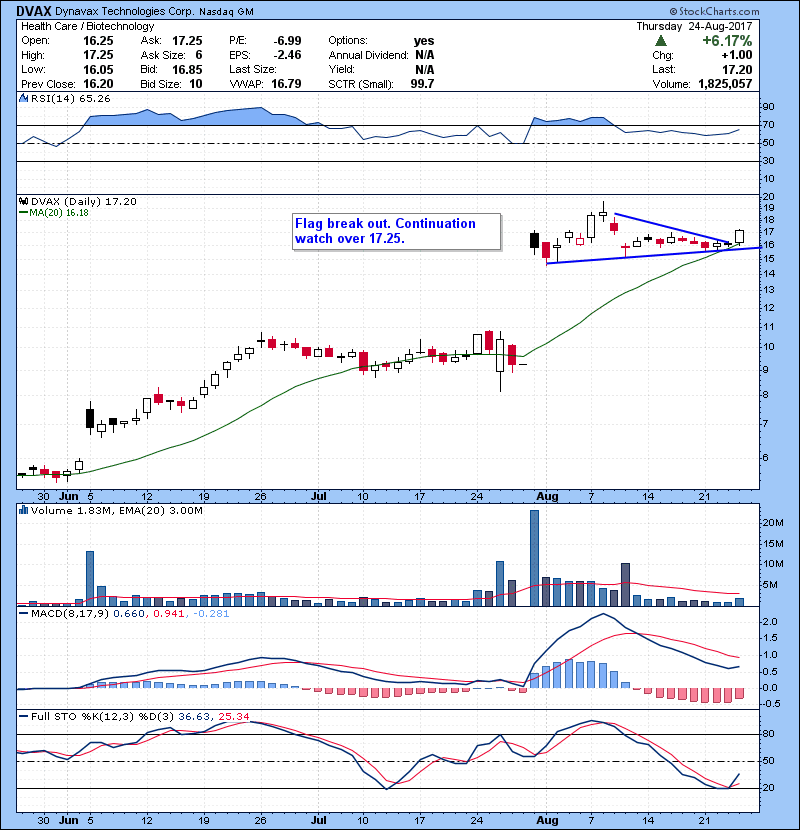Click the Options 'yes' value
The height and width of the screenshot is (830, 800).
424,41
